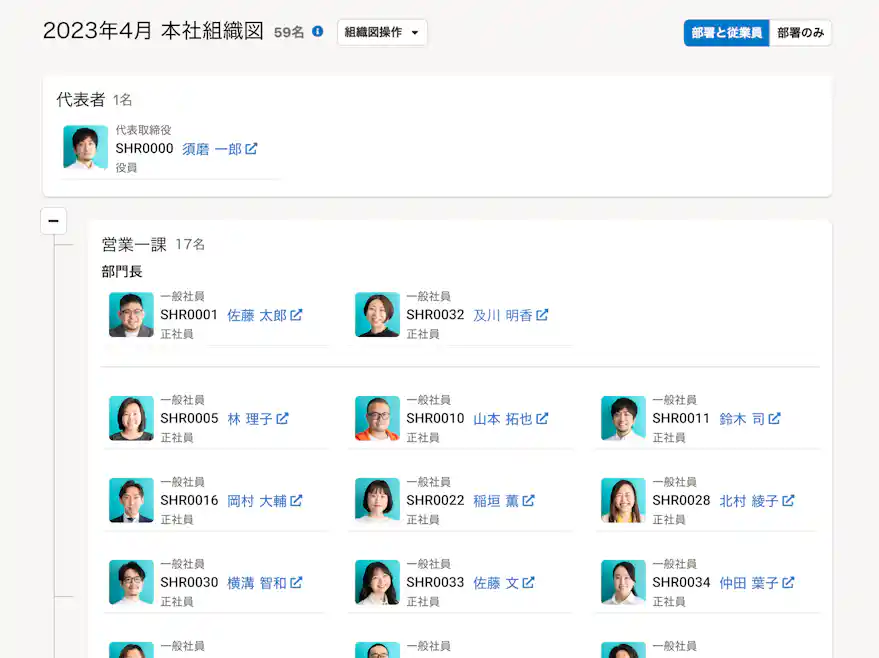Click employee ID SHR0011
The width and height of the screenshot is (879, 658).
pos(681,419)
